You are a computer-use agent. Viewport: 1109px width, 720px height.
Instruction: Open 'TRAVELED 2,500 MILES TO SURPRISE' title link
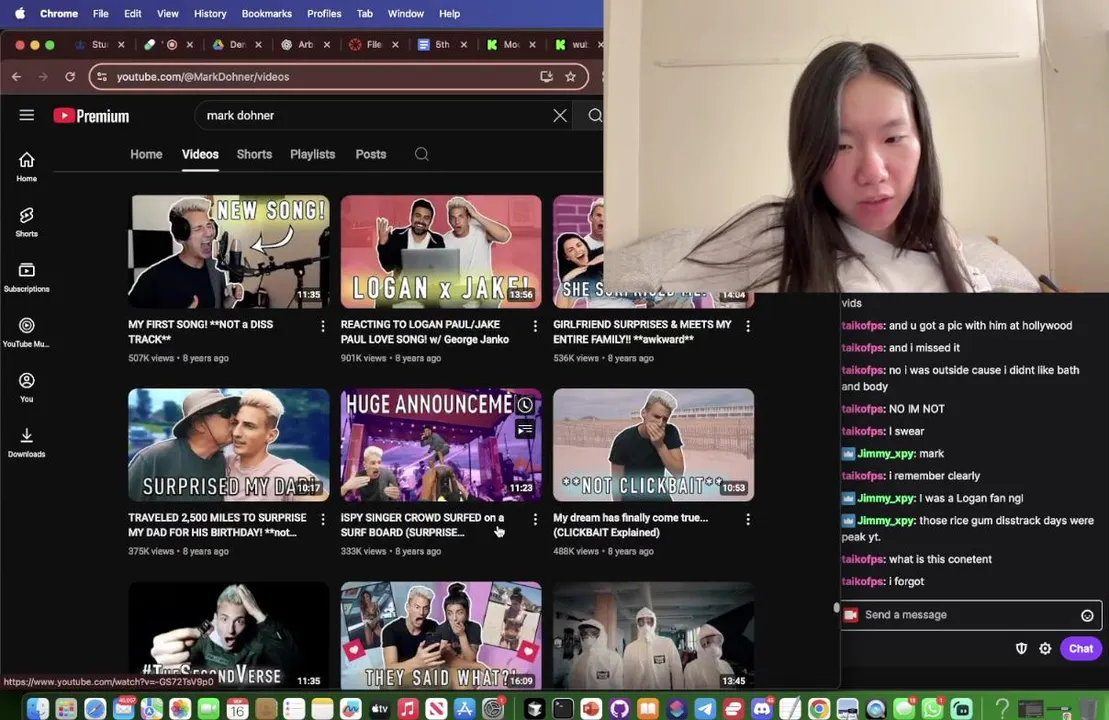(217, 525)
